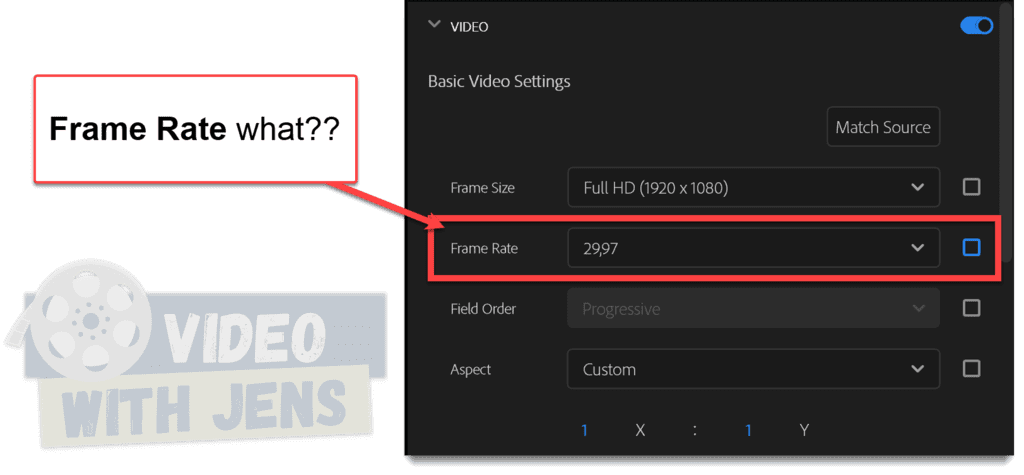Check the Frame Size match source checkbox
This screenshot has height=475, width=1024.
972,188
